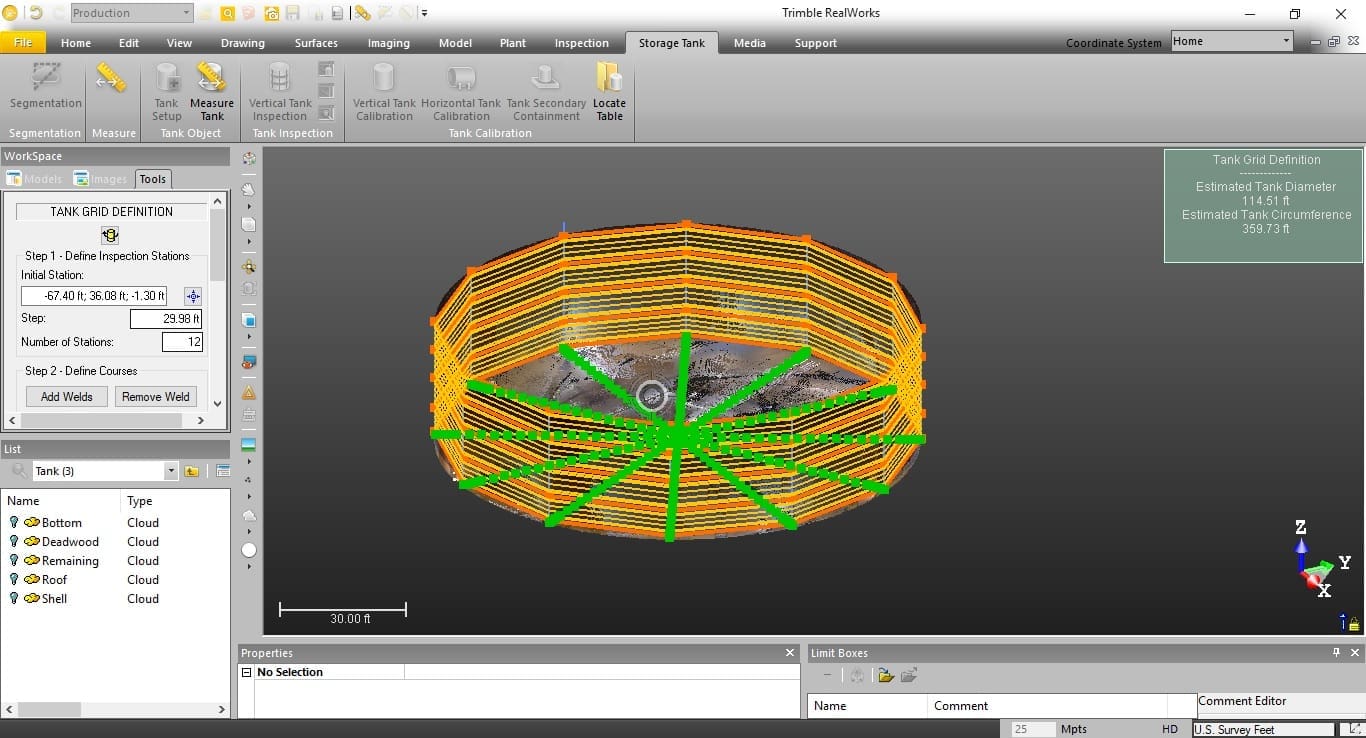
Task: Toggle visibility bulb of Deadwood cloud
Action: tap(14, 541)
